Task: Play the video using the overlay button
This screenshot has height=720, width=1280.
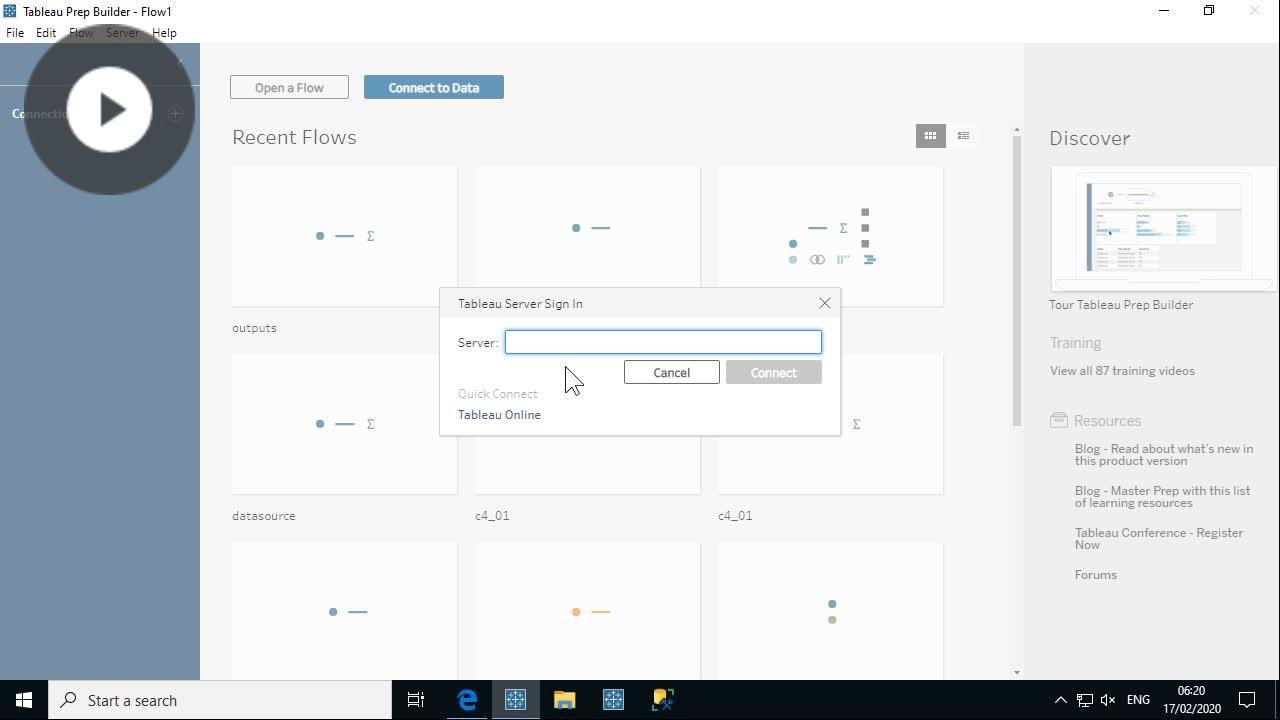Action: click(110, 110)
